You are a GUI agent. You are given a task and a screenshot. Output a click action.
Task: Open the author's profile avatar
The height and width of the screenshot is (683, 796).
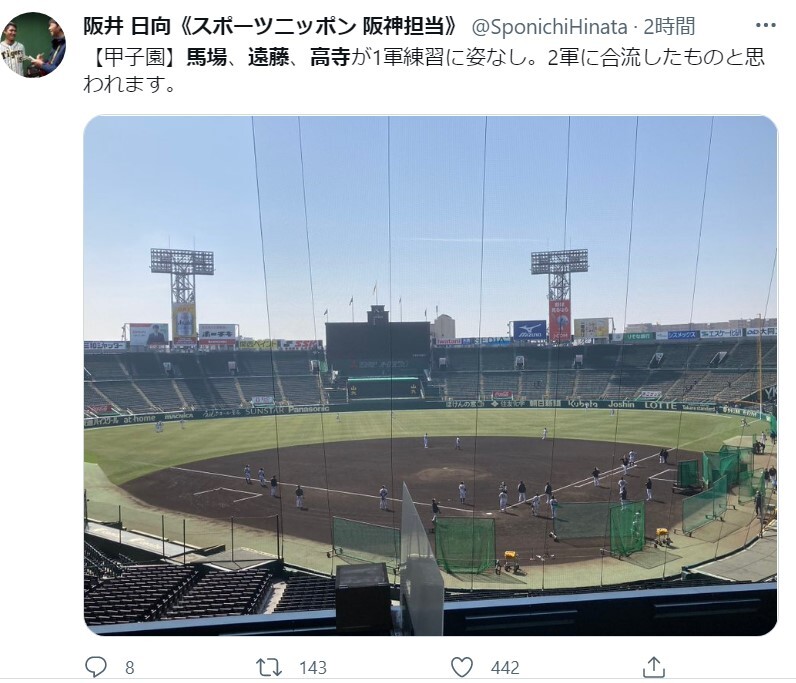(x=34, y=45)
